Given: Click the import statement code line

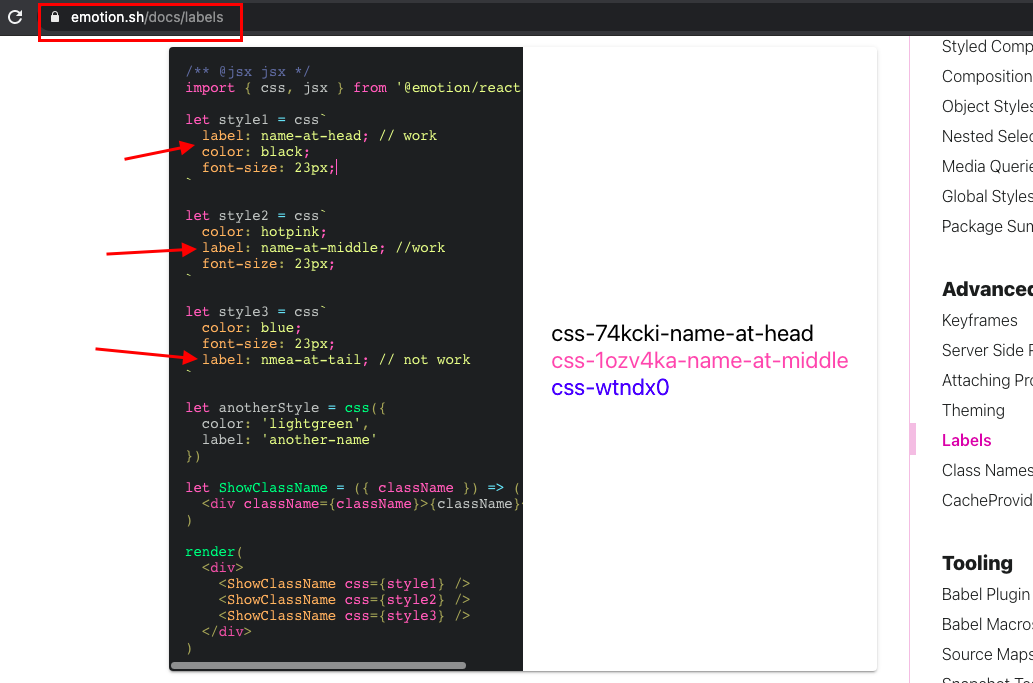Looking at the screenshot, I should pyautogui.click(x=353, y=88).
